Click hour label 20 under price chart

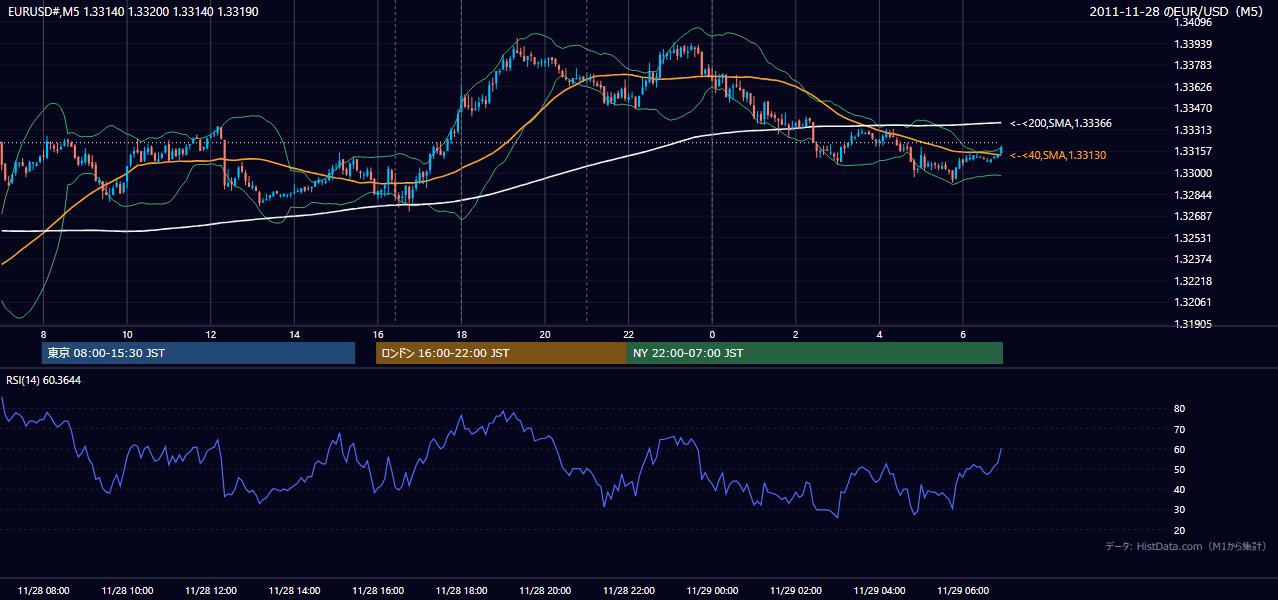click(545, 334)
